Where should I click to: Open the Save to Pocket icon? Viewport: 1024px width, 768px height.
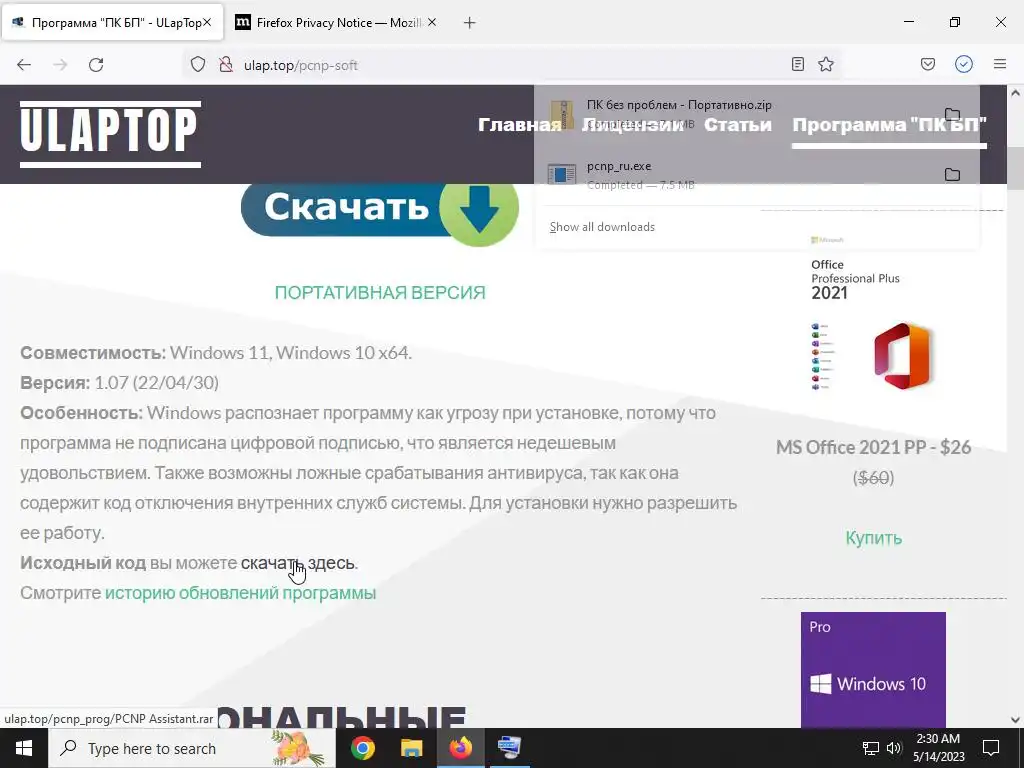pos(928,64)
